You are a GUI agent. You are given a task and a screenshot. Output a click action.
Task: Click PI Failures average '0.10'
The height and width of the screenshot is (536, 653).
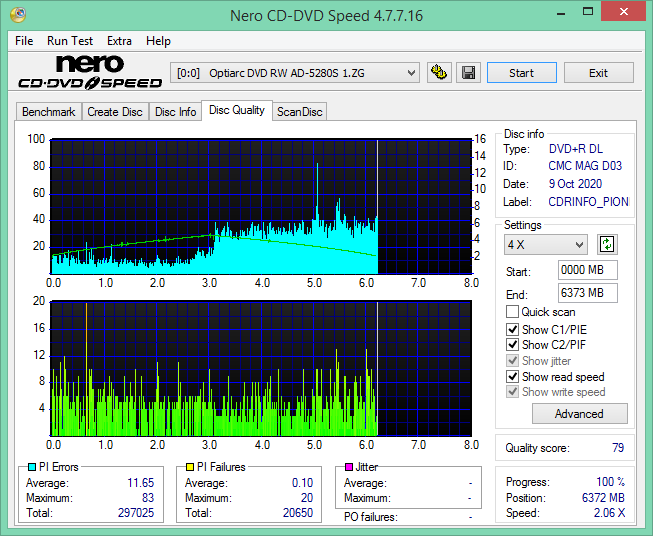coord(302,482)
